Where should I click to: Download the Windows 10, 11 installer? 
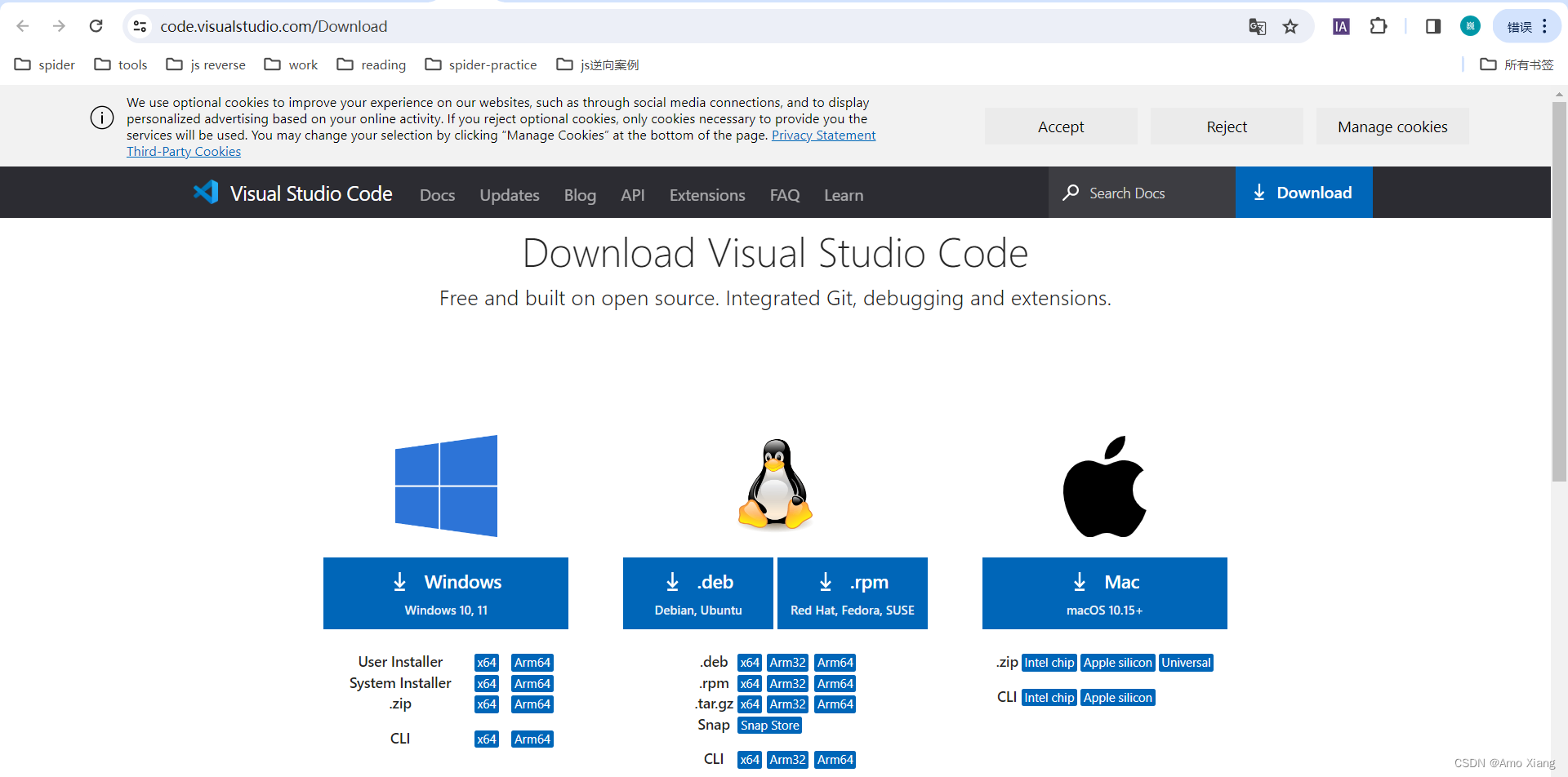tap(446, 593)
